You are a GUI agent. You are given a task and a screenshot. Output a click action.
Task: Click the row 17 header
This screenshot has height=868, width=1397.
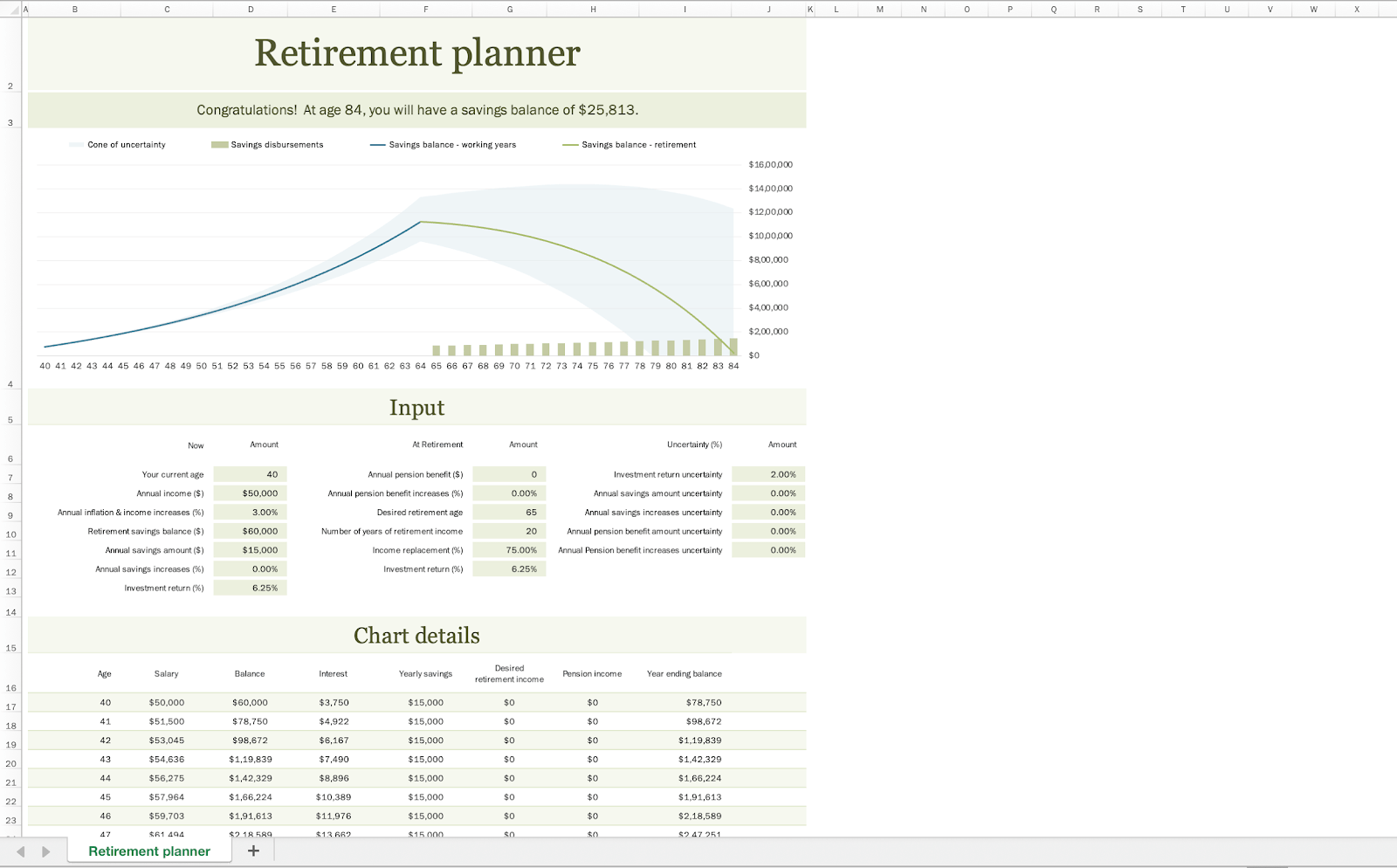(11, 707)
